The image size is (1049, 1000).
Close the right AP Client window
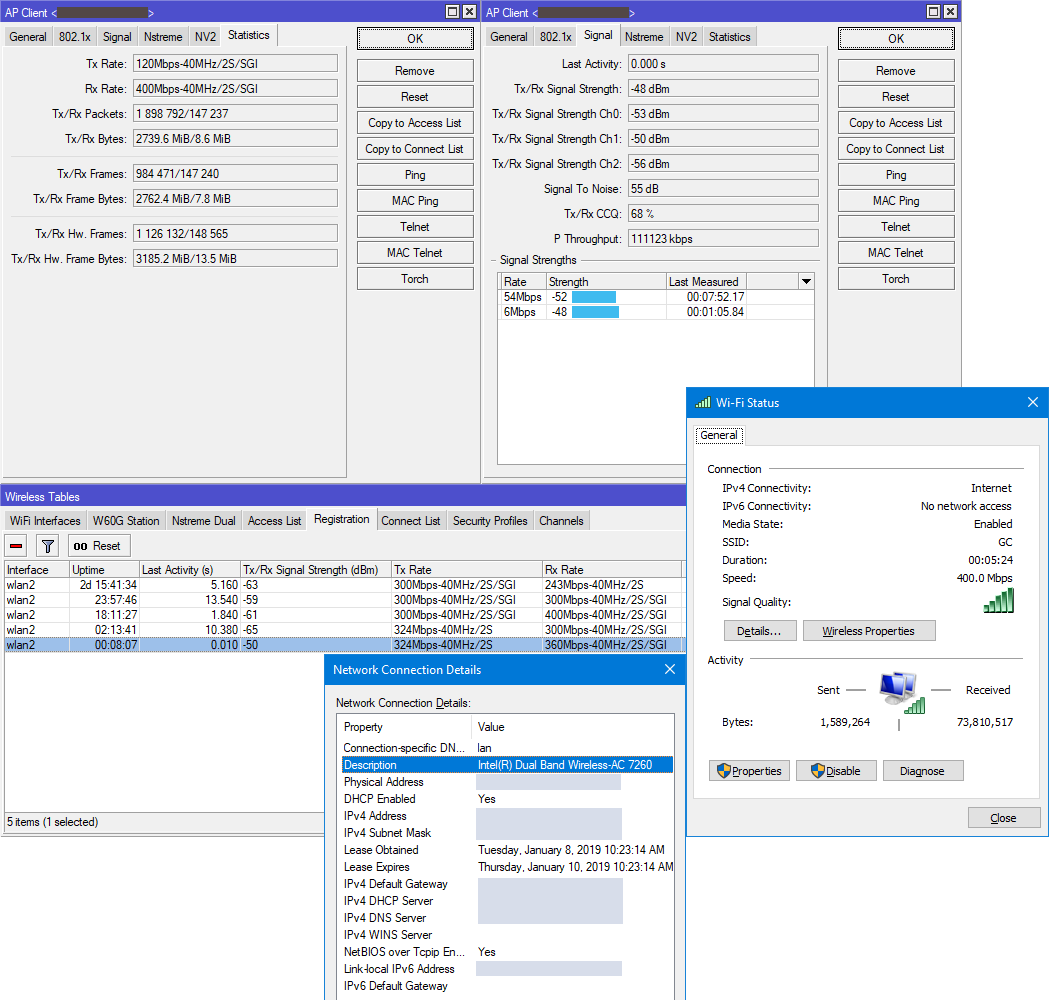[950, 11]
